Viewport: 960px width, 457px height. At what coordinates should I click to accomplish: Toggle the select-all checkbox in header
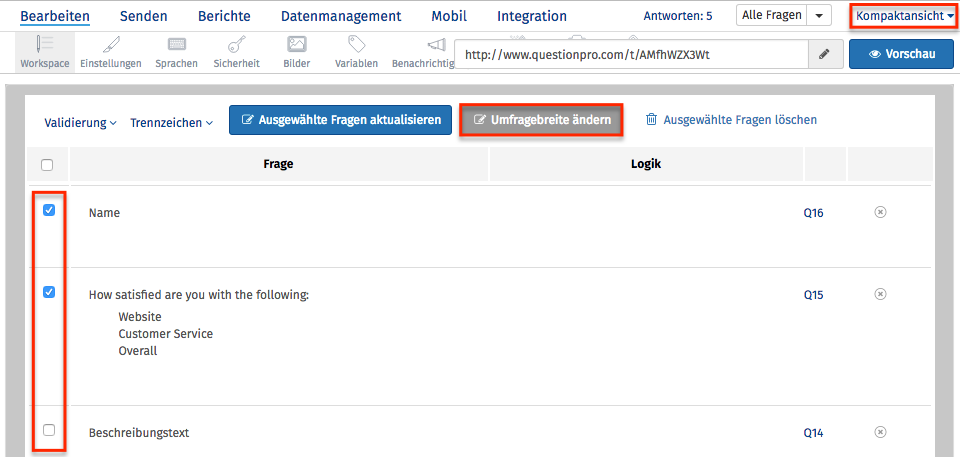(47, 165)
